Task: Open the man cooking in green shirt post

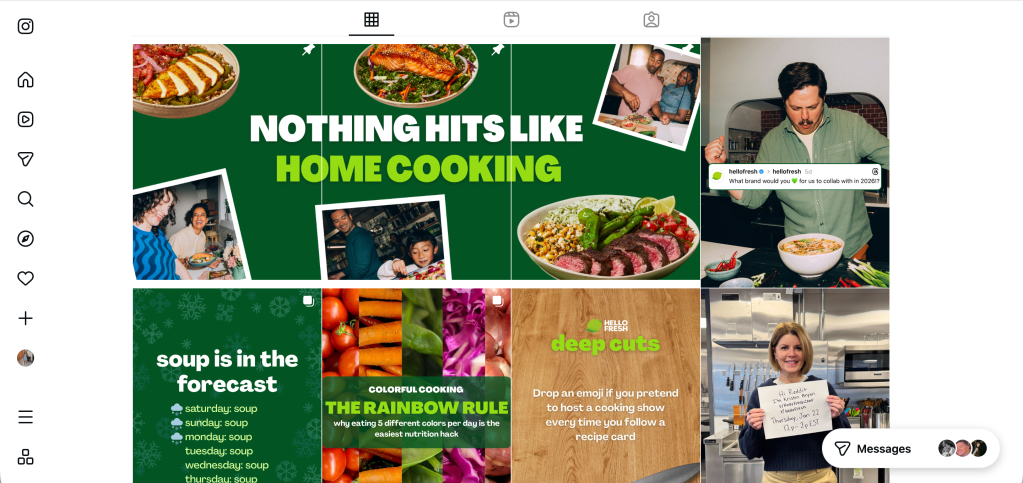Action: point(795,163)
